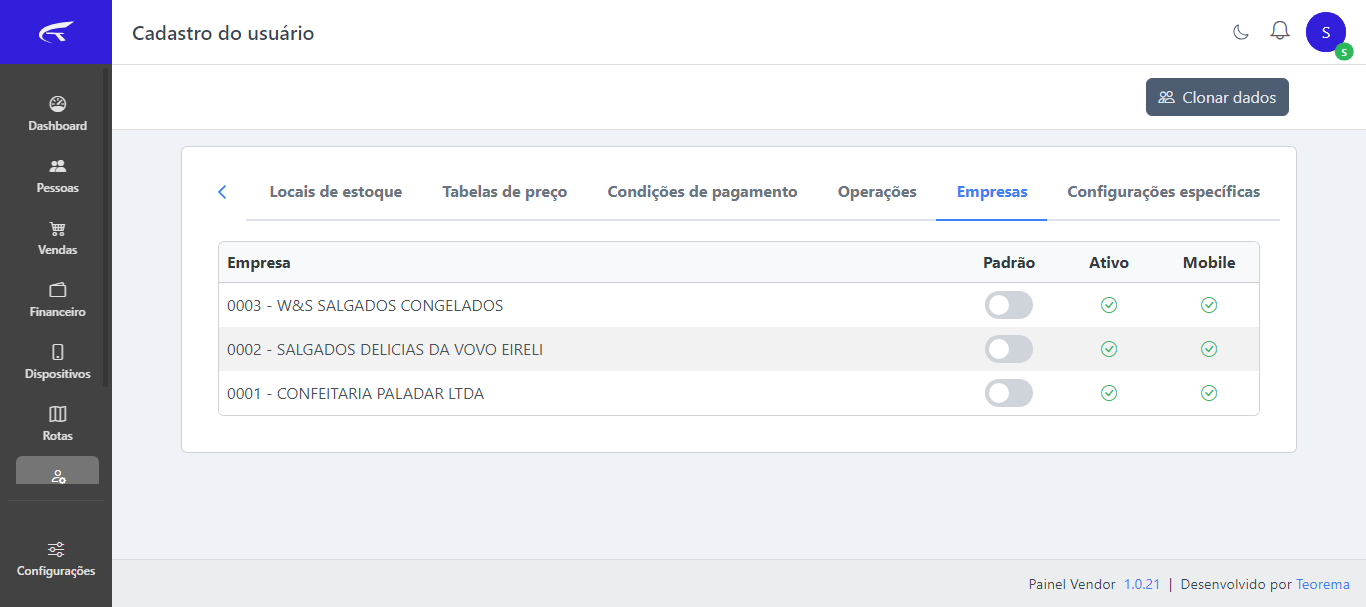Screen dimensions: 1366x607
Task: Click the Cadastro do usuário page title
Action: pyautogui.click(x=223, y=33)
